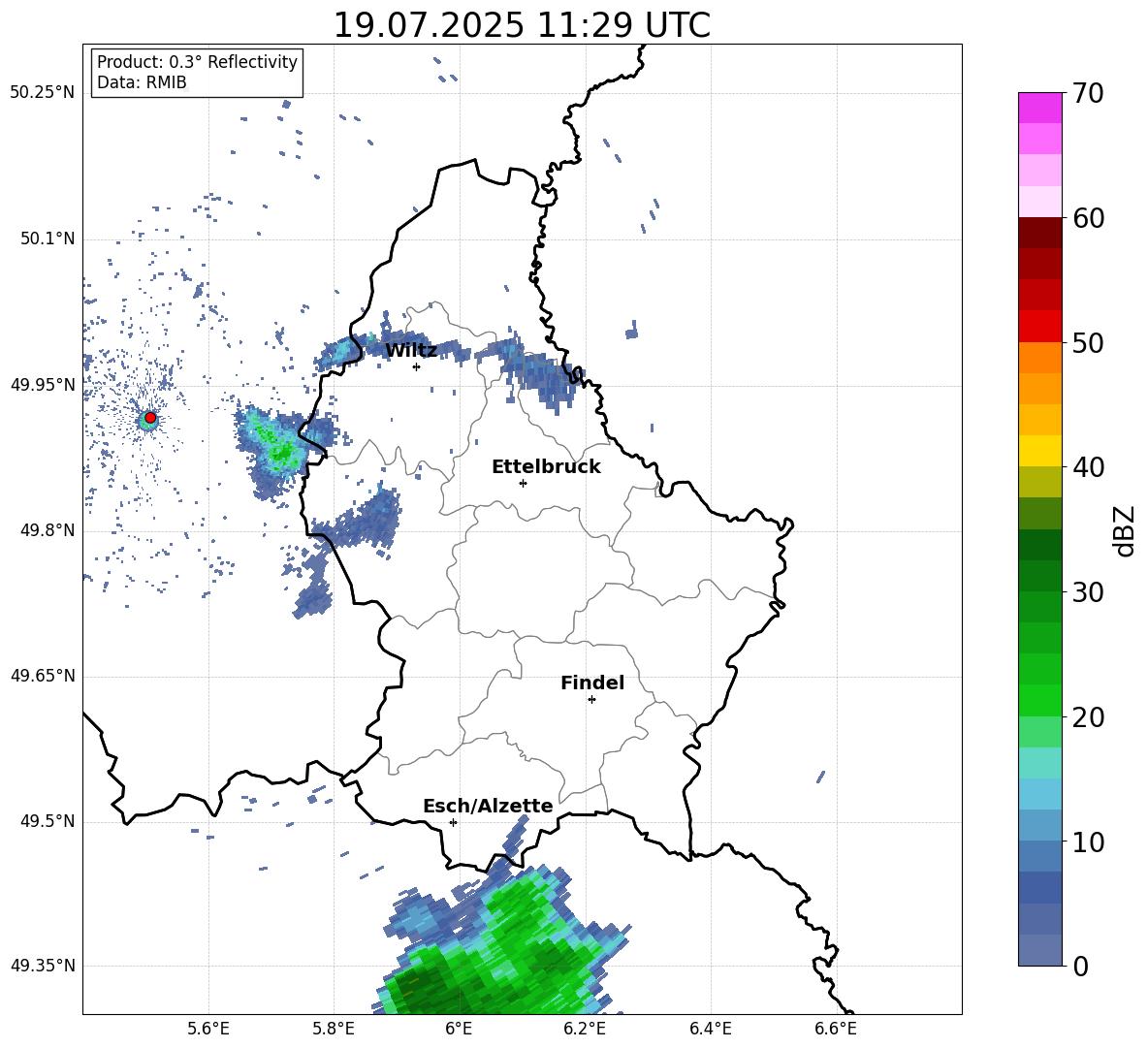
Task: Click the colorbar tick label 70
Action: pos(1088,93)
